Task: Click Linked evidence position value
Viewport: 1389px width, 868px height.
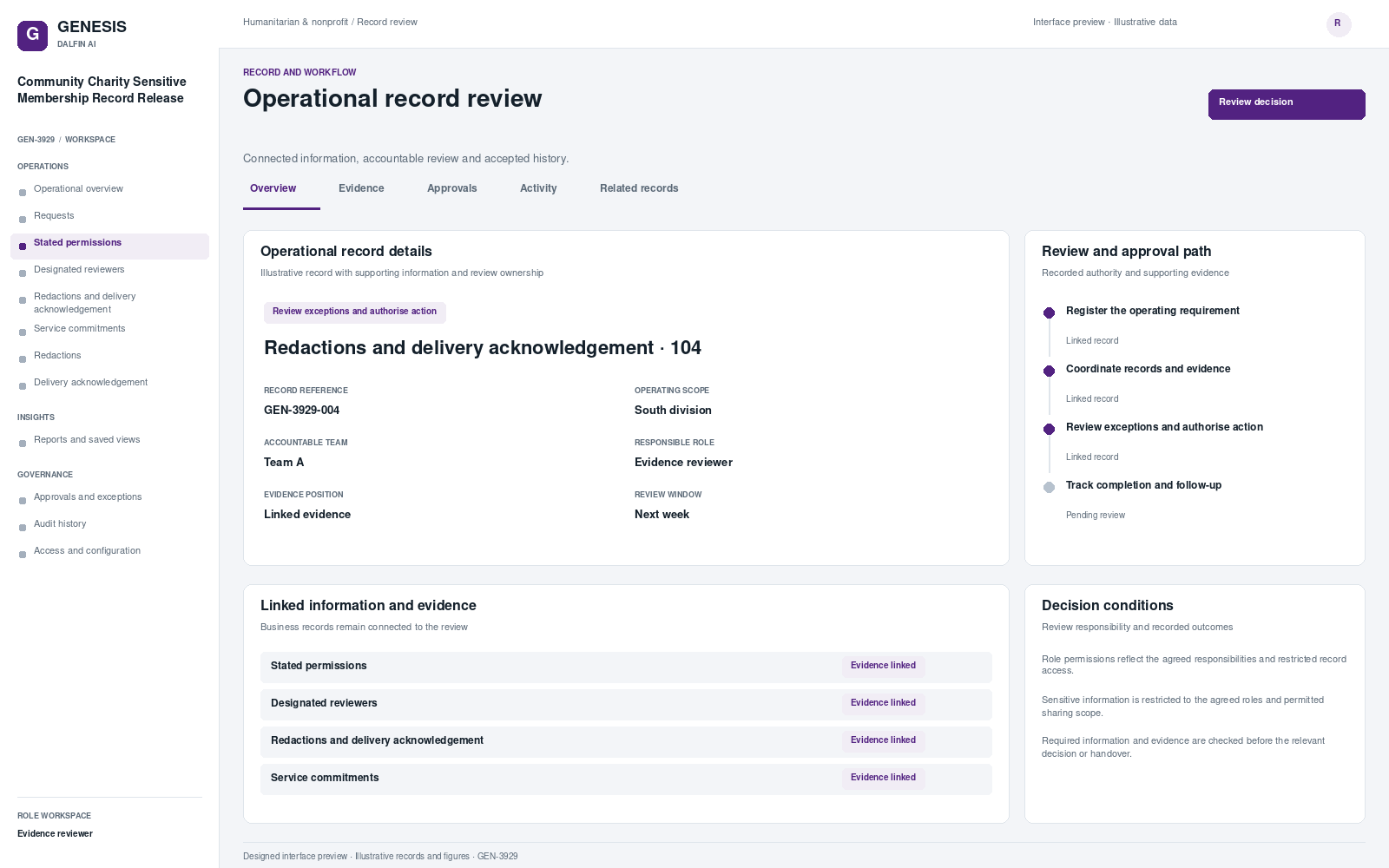Action: pos(307,515)
